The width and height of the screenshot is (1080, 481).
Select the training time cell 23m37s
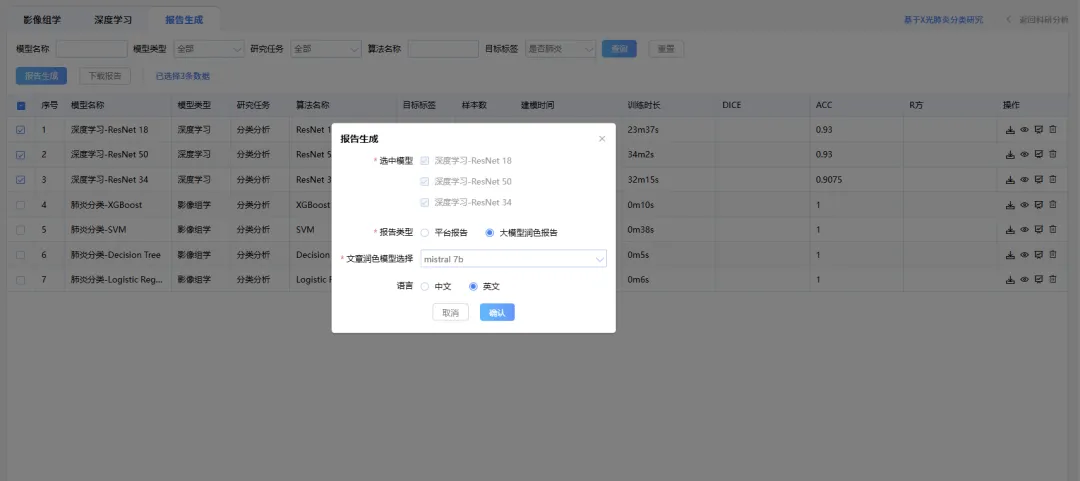point(641,130)
